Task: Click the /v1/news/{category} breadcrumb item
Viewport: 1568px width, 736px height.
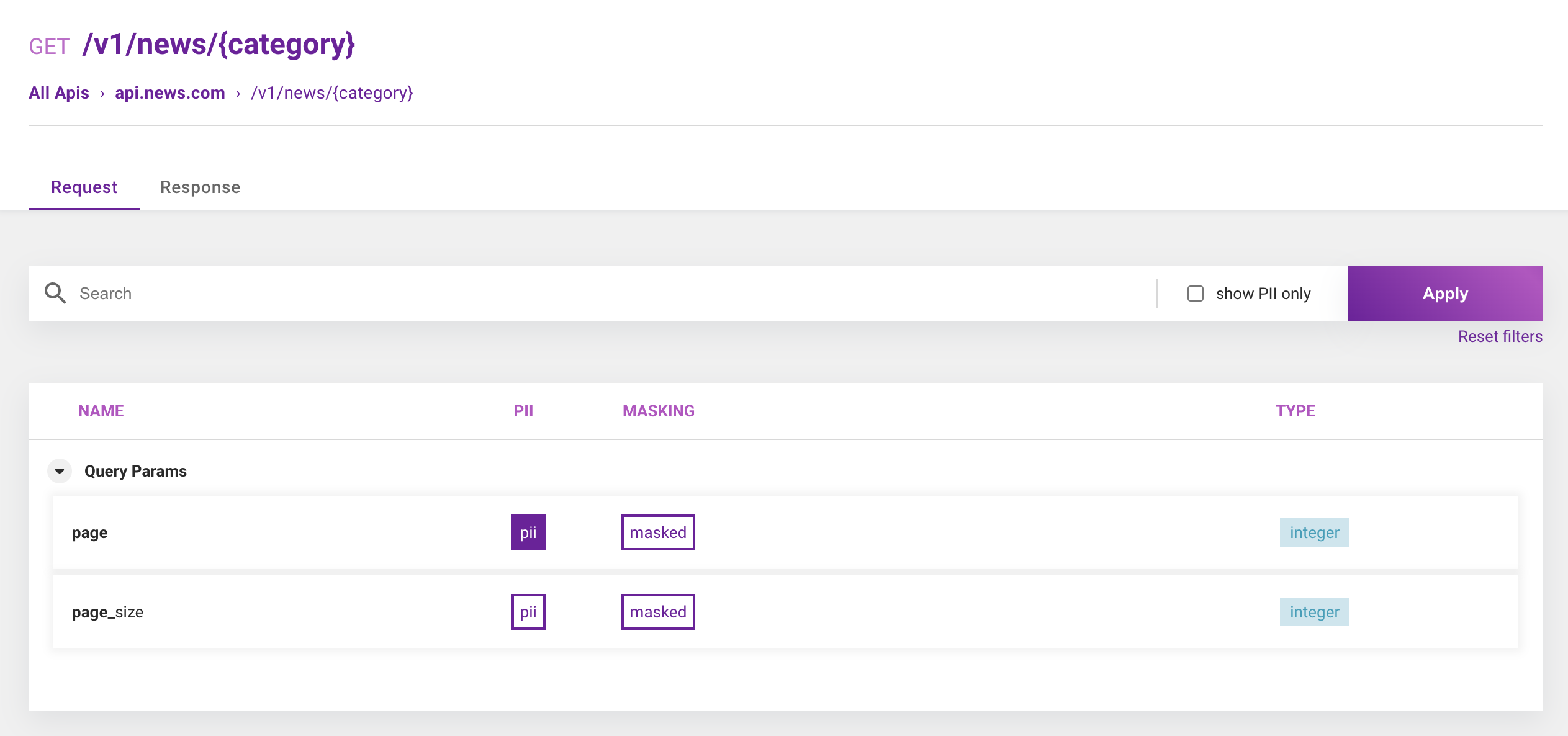Action: click(333, 93)
